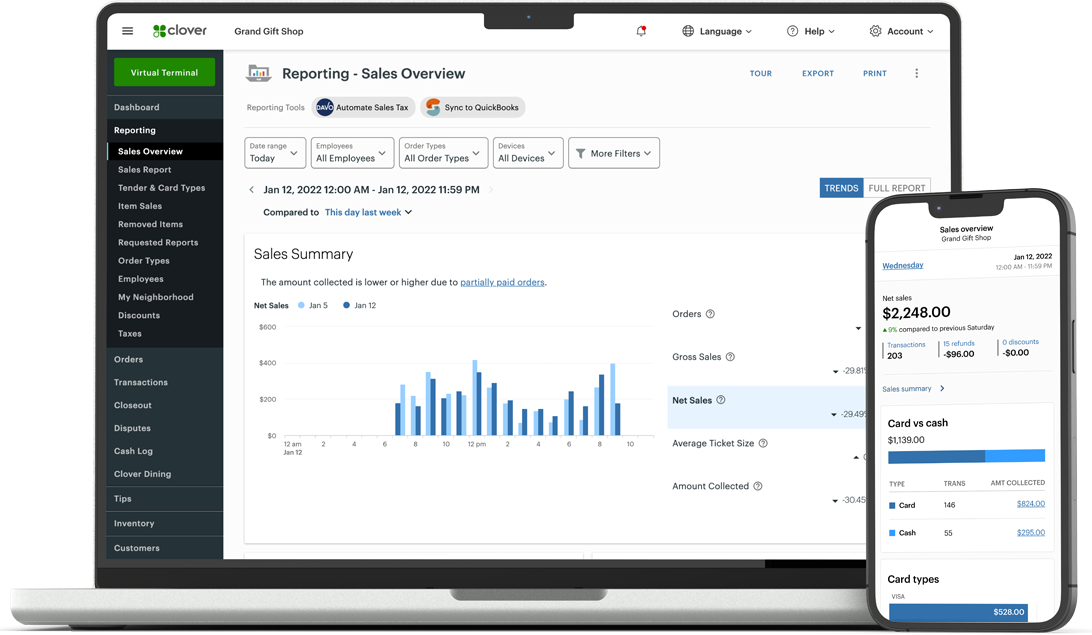Screen dimensions: 1092x635
Task: Open the More Filters dropdown
Action: pyautogui.click(x=614, y=153)
